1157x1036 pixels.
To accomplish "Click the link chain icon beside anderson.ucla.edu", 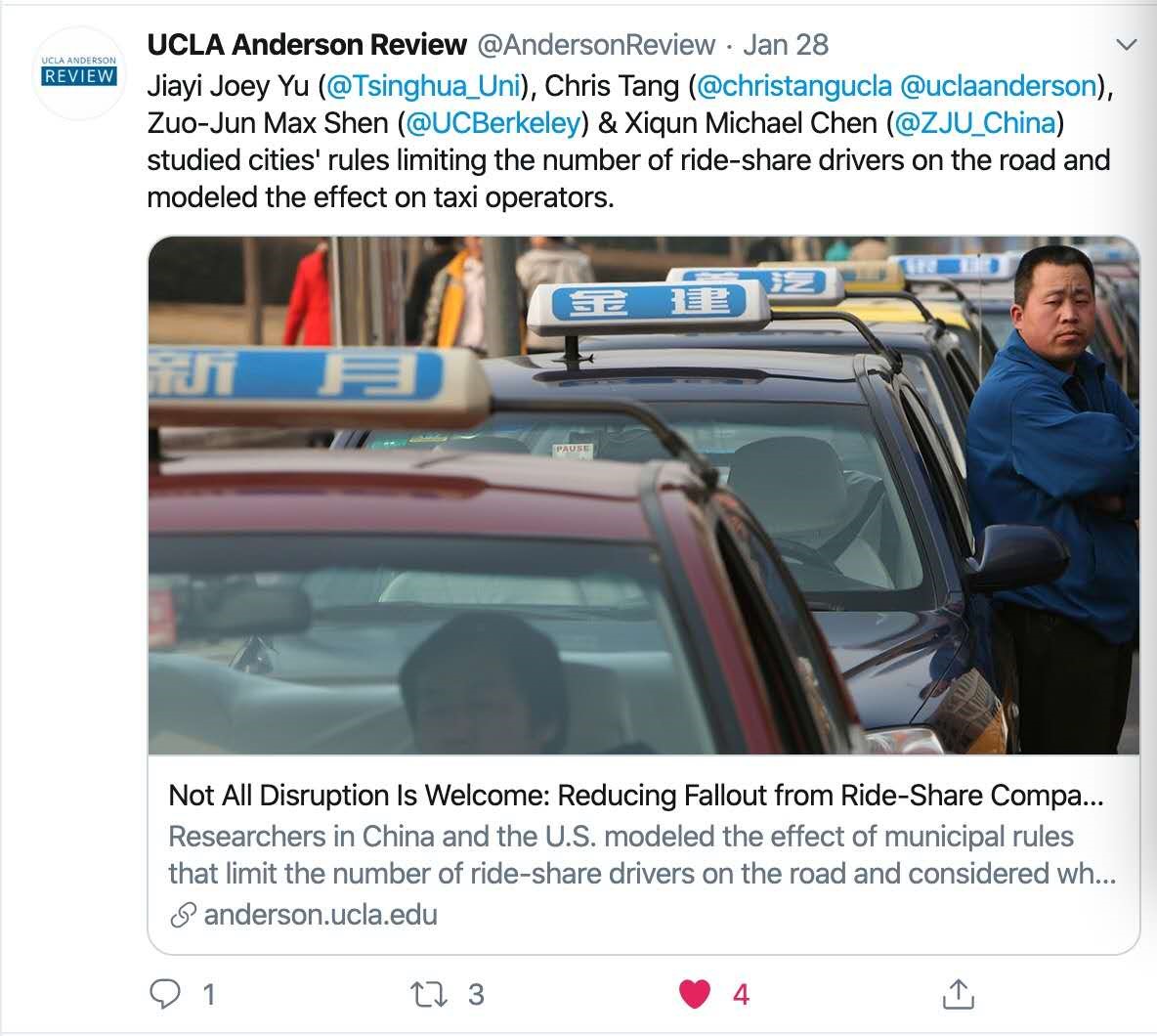I will pos(183,915).
